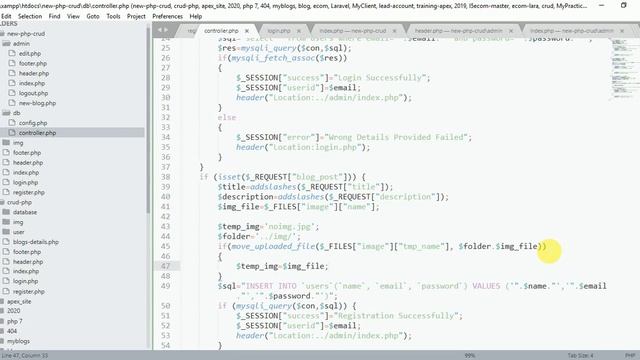The width and height of the screenshot is (640, 360).
Task: Open the Selection menu
Action: coord(30,16)
